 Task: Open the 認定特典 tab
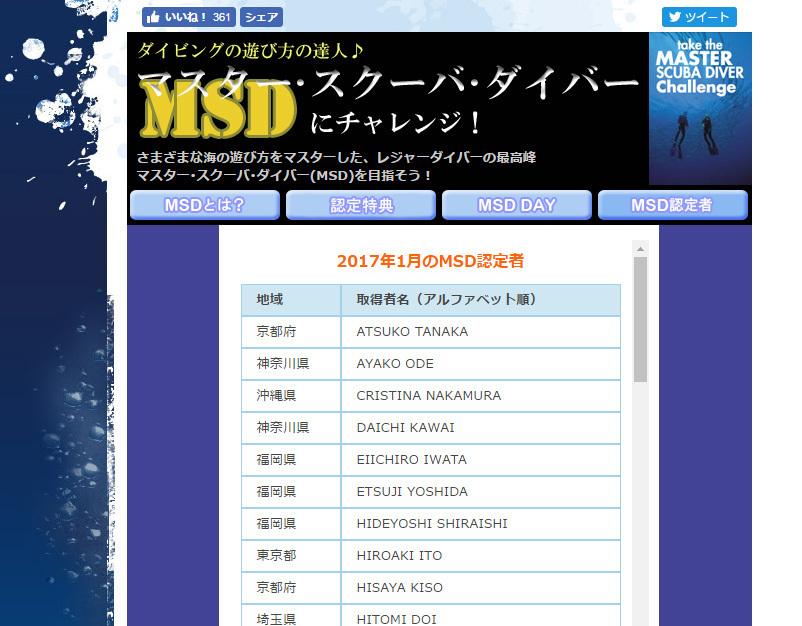pos(361,205)
